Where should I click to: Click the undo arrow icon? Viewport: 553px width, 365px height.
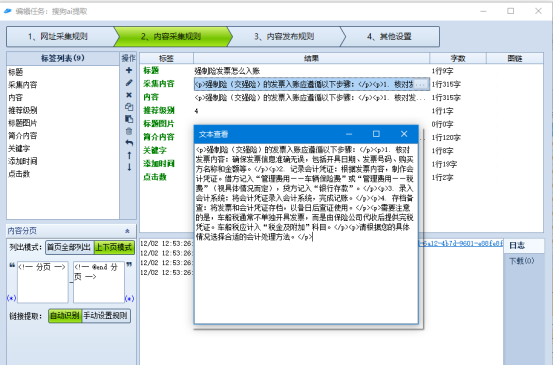(129, 143)
